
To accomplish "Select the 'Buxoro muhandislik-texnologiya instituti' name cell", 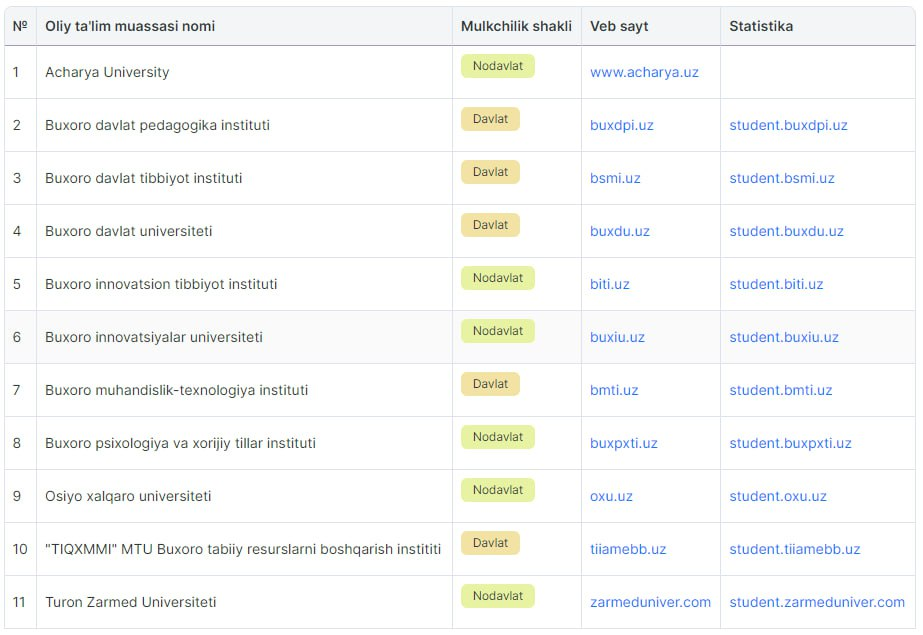I will tap(244, 390).
